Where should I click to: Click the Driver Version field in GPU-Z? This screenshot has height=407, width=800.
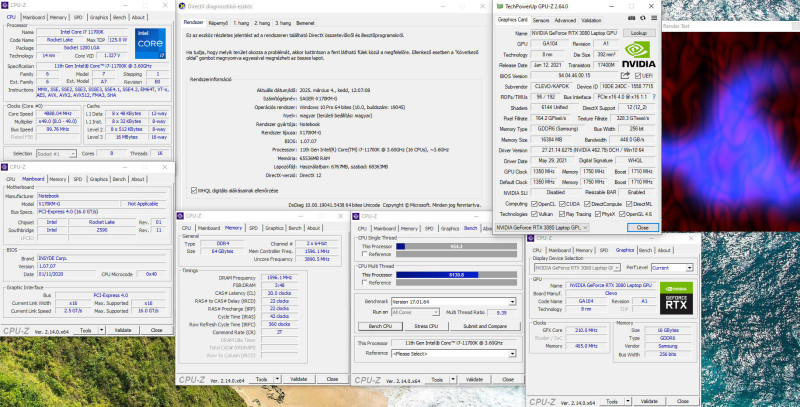coord(592,150)
